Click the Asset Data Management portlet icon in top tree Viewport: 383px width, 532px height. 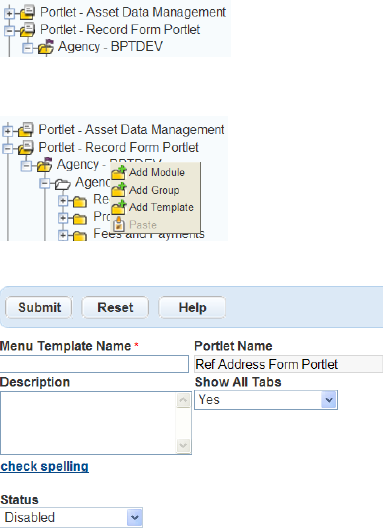(x=27, y=13)
